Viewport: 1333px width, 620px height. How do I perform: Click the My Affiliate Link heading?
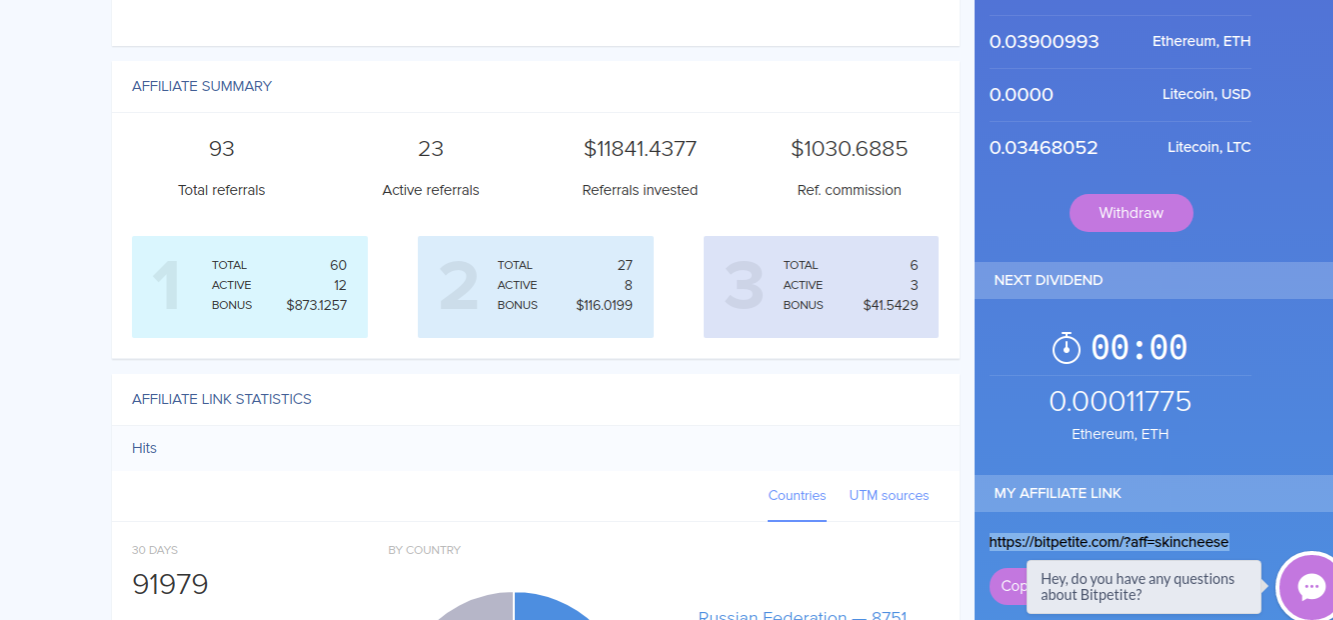click(1058, 493)
